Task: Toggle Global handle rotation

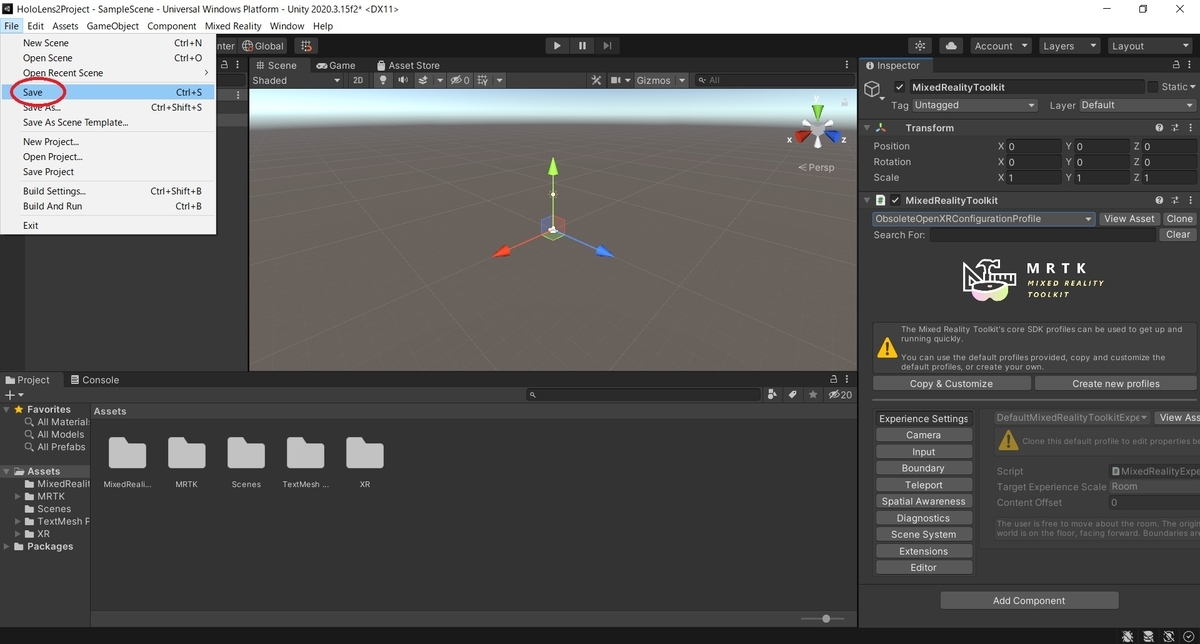Action: 264,46
